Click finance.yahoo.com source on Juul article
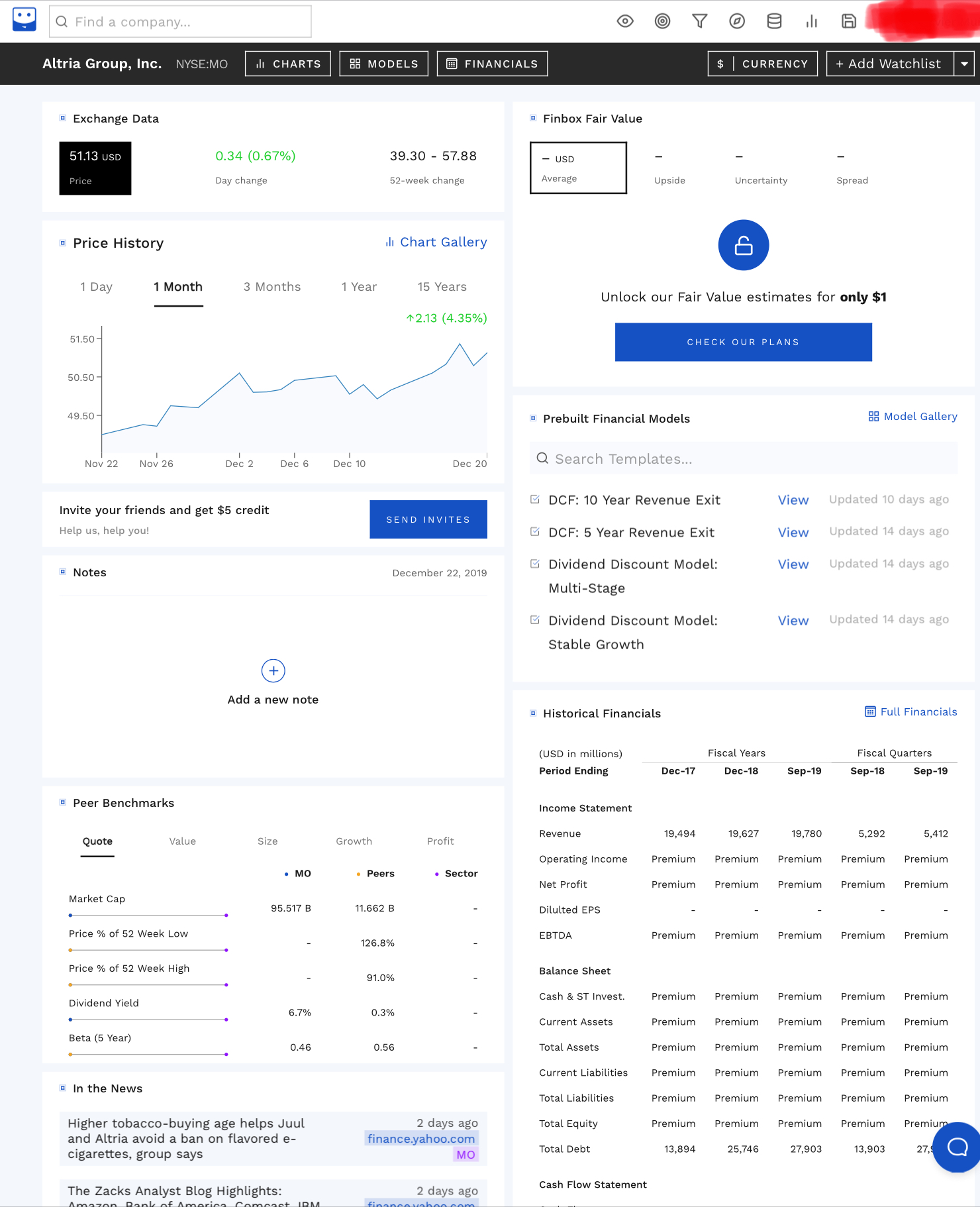The image size is (980, 1207). coord(421,1139)
